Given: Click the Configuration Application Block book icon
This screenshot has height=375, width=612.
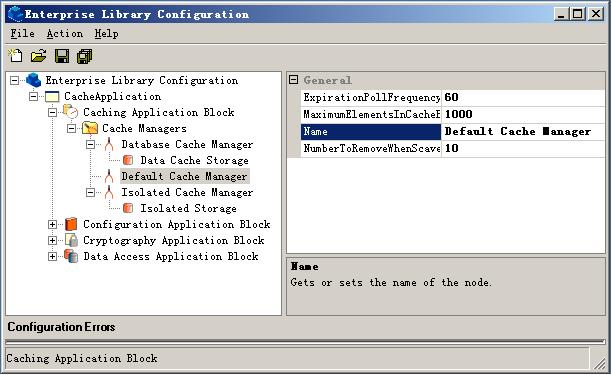Looking at the screenshot, I should (71, 224).
